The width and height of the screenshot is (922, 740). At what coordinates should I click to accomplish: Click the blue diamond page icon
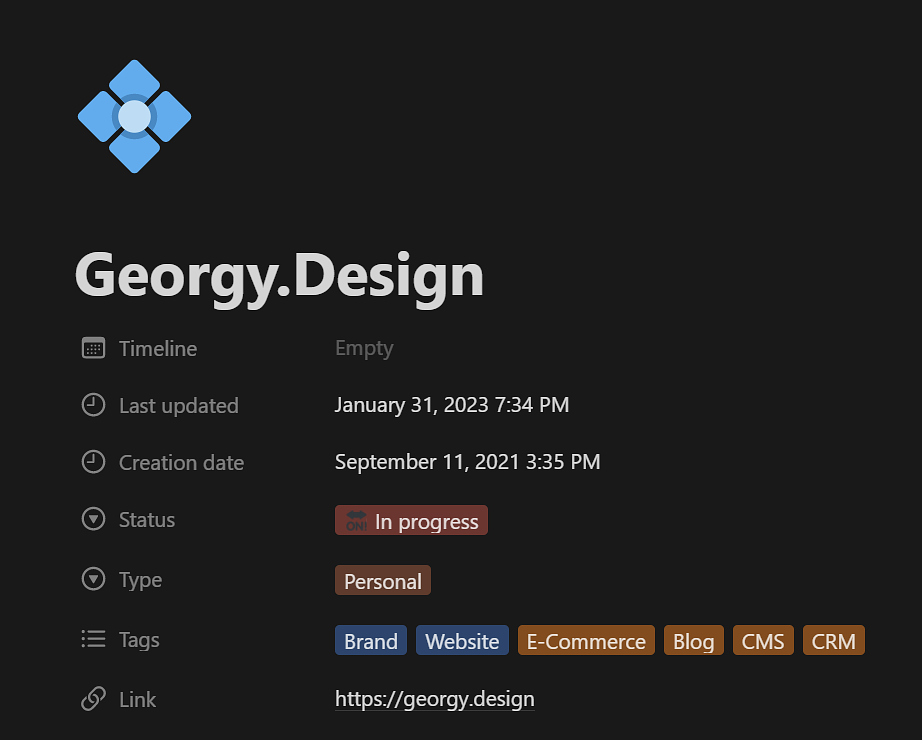pyautogui.click(x=134, y=117)
